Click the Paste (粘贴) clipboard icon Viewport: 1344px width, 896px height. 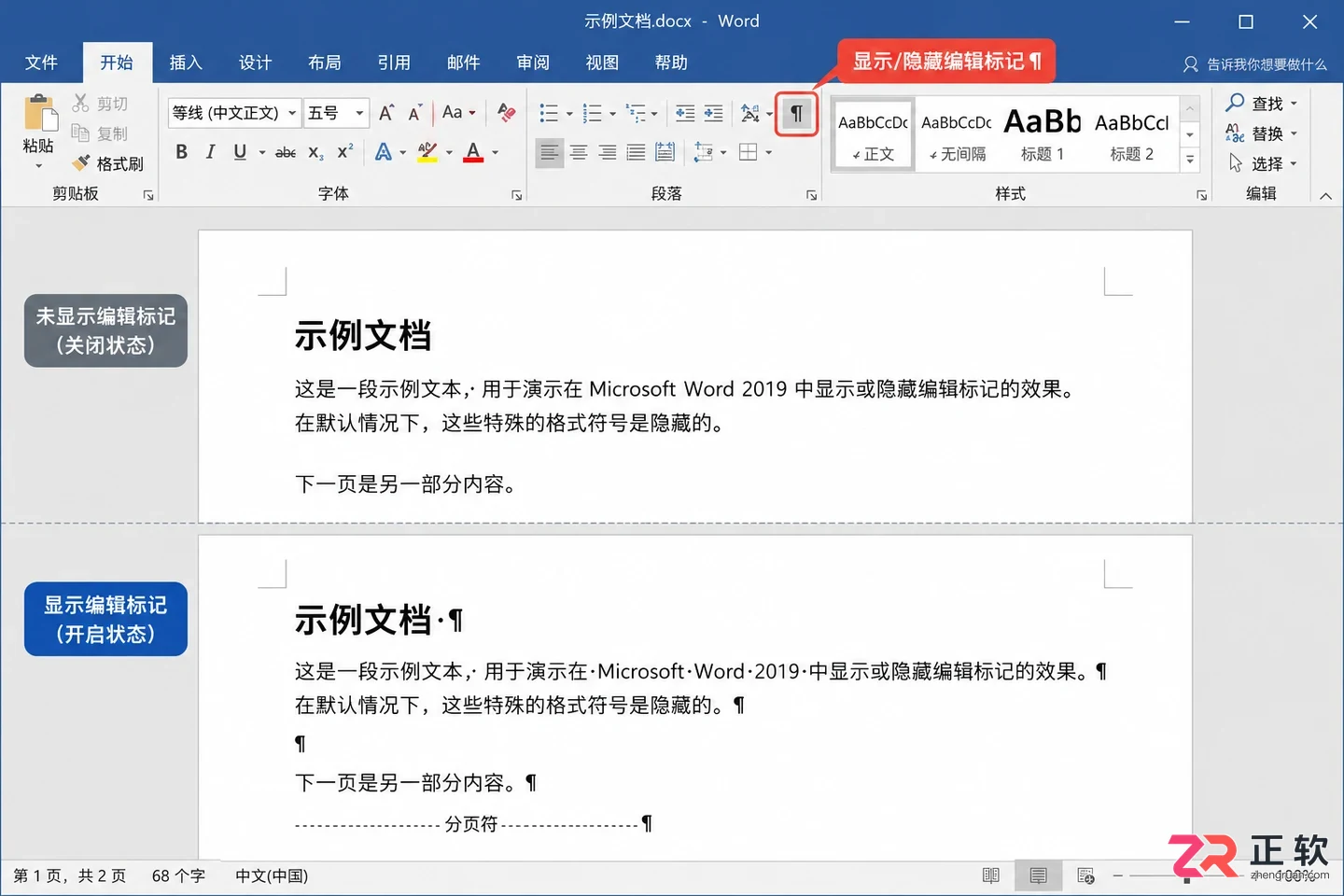39,113
